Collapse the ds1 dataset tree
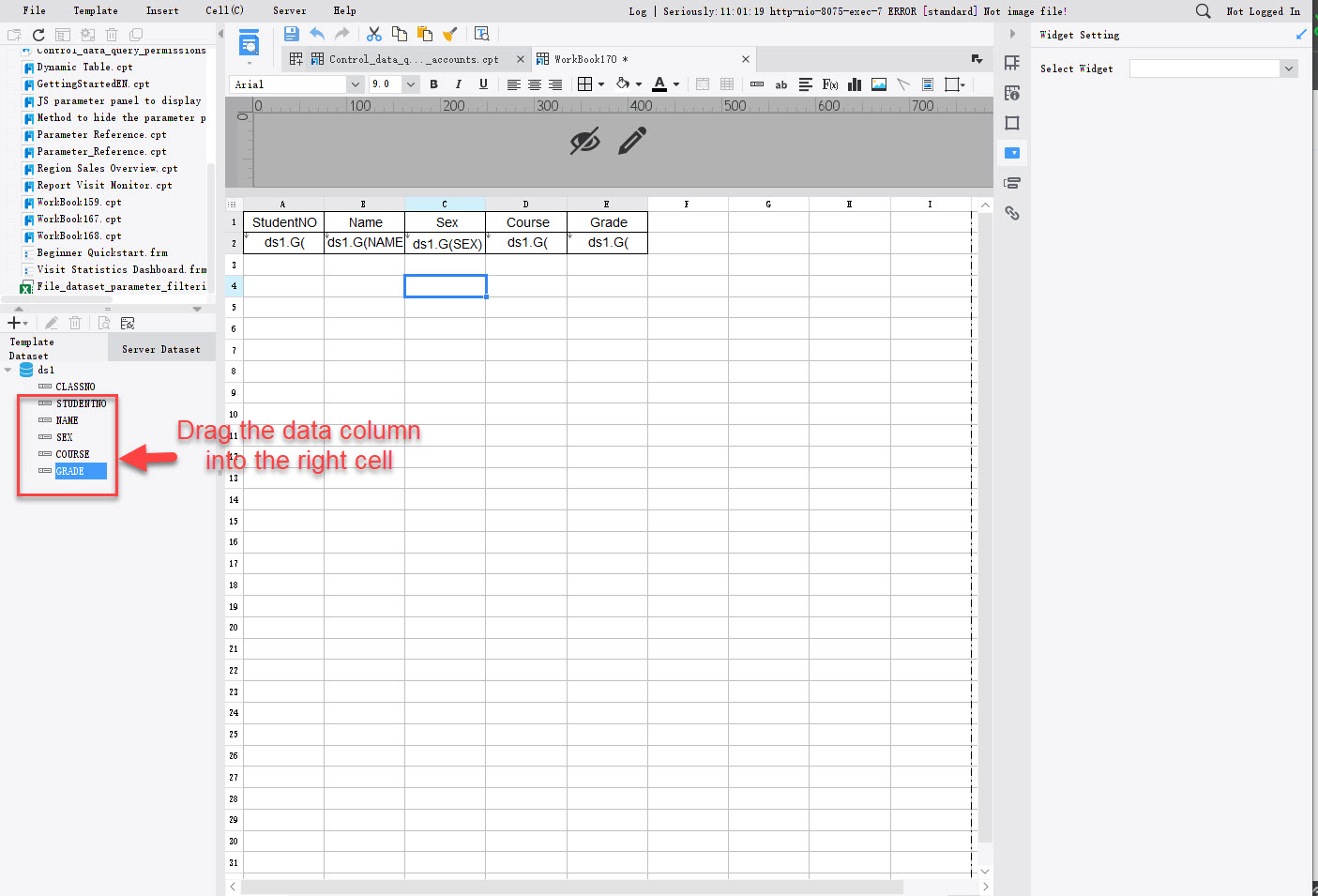This screenshot has width=1318, height=896. [8, 369]
